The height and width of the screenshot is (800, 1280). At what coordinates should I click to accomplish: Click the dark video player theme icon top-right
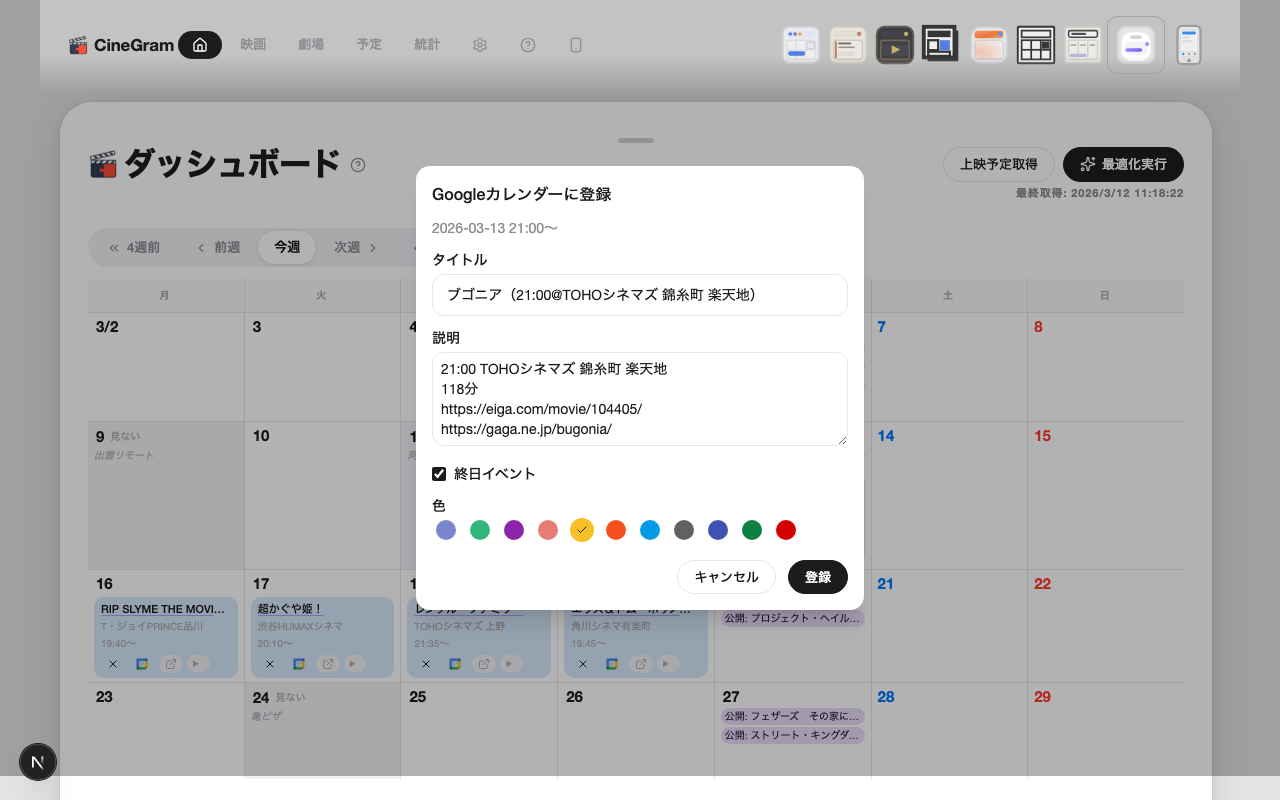click(x=894, y=44)
